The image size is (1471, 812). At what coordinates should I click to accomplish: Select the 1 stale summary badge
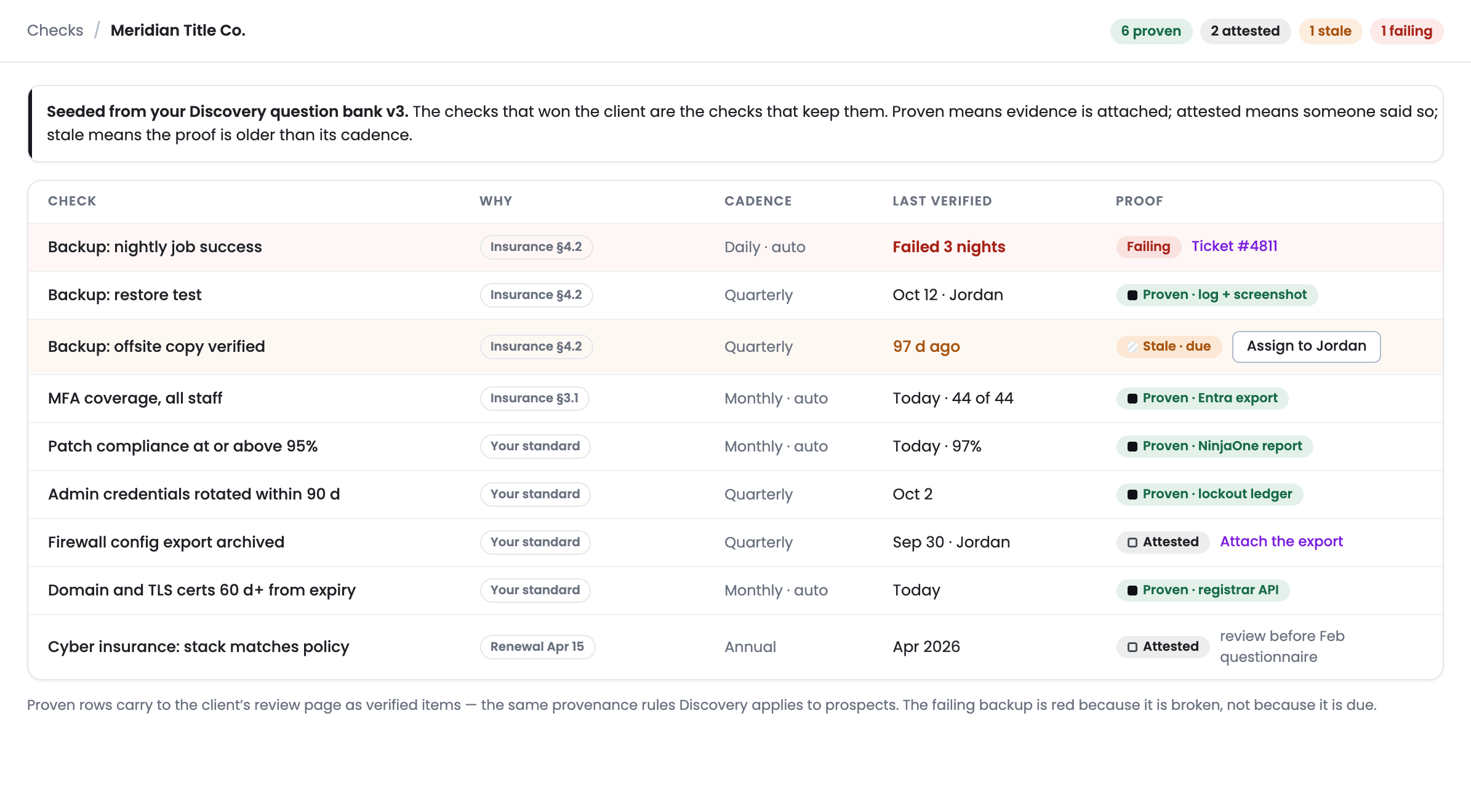[x=1330, y=31]
